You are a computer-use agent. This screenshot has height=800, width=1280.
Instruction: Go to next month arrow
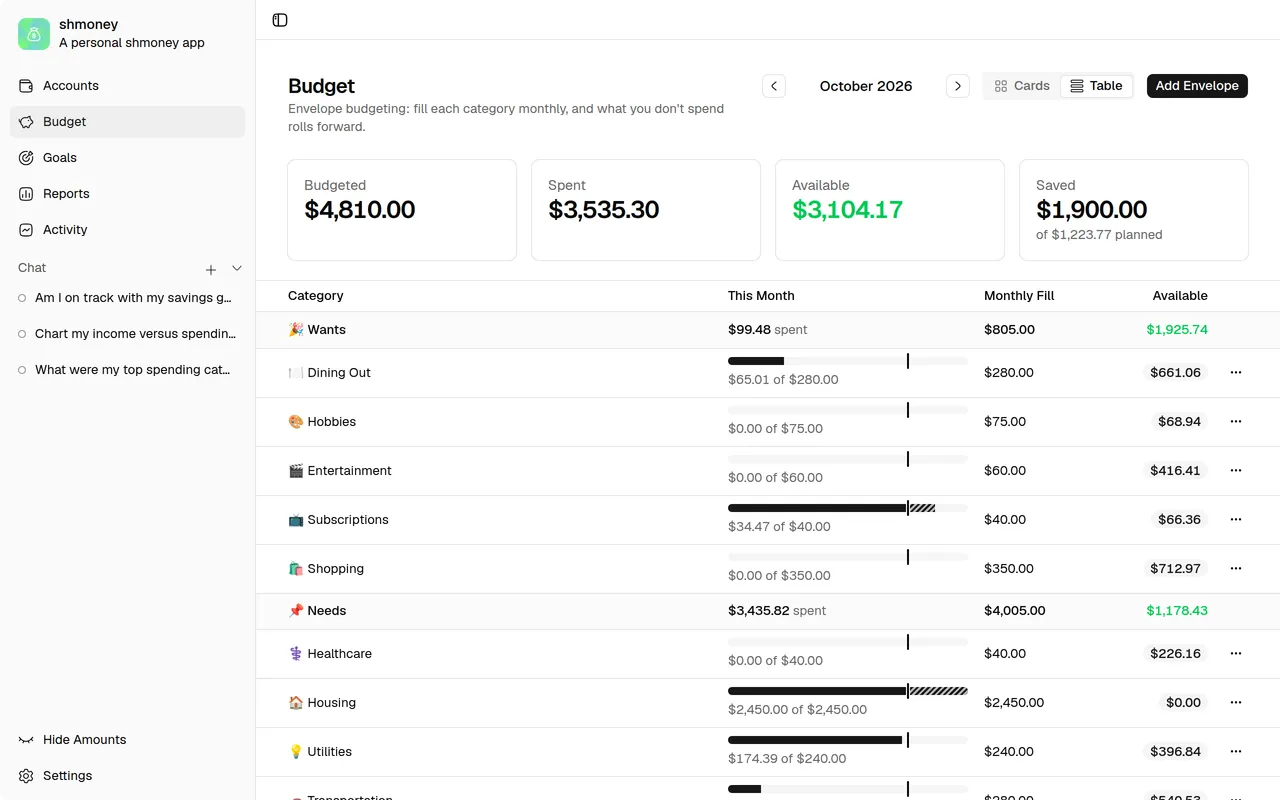(958, 86)
